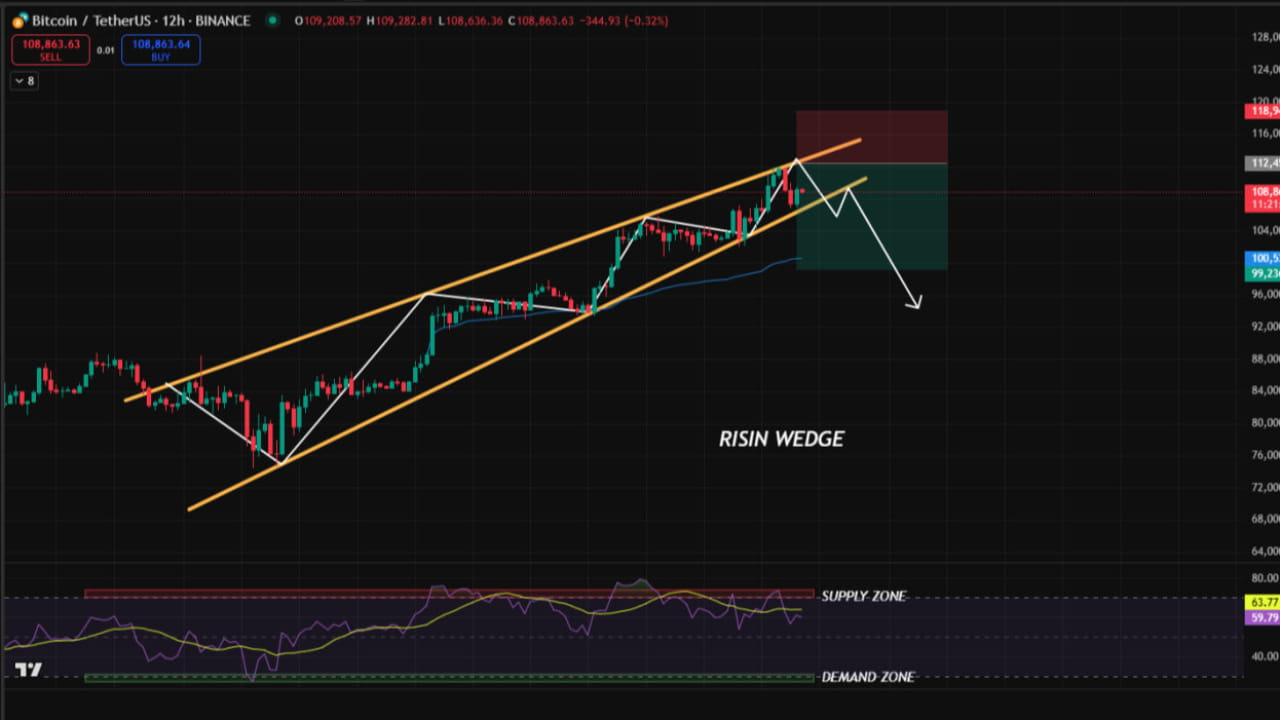This screenshot has width=1280, height=720.
Task: Click the yellow 63.77 RSI value label
Action: 1263,602
